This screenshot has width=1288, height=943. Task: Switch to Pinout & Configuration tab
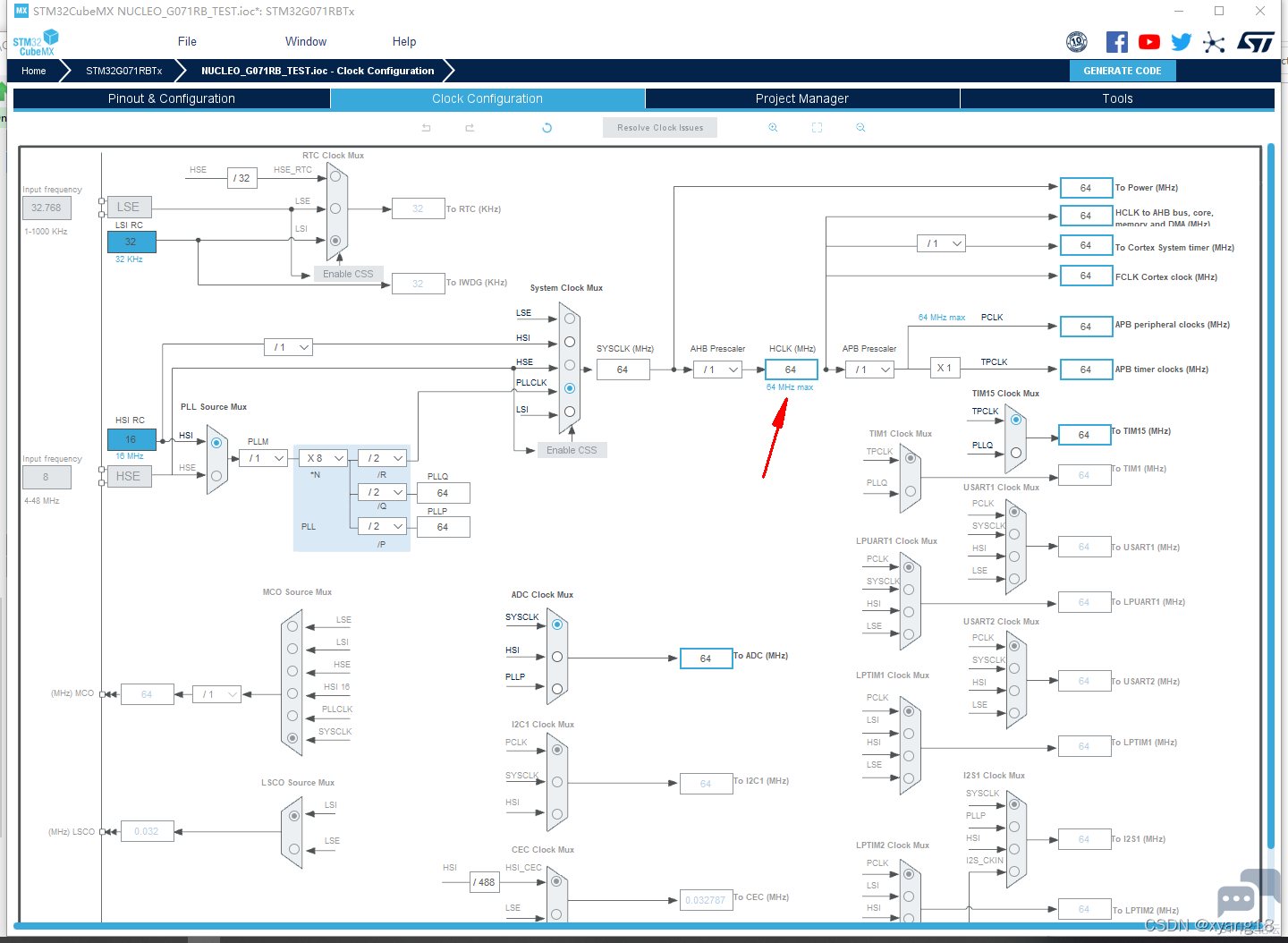click(x=172, y=98)
